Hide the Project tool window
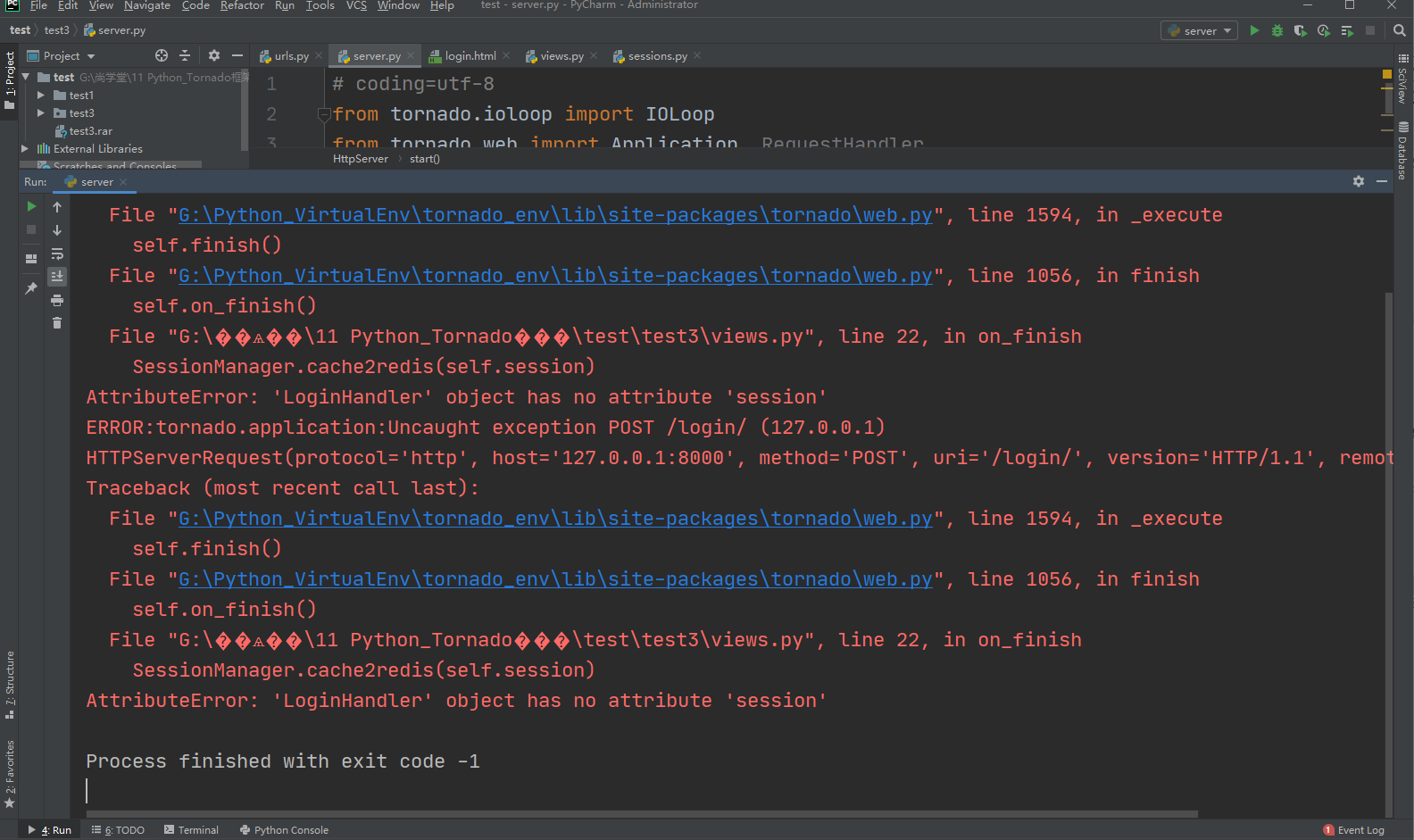 tap(237, 55)
